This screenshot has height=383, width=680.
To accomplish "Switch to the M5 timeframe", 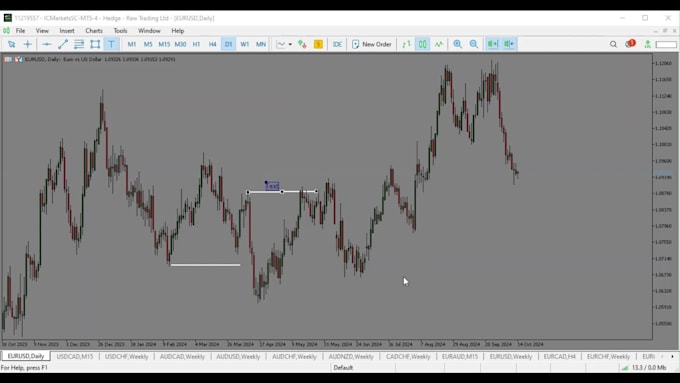I will (148, 44).
